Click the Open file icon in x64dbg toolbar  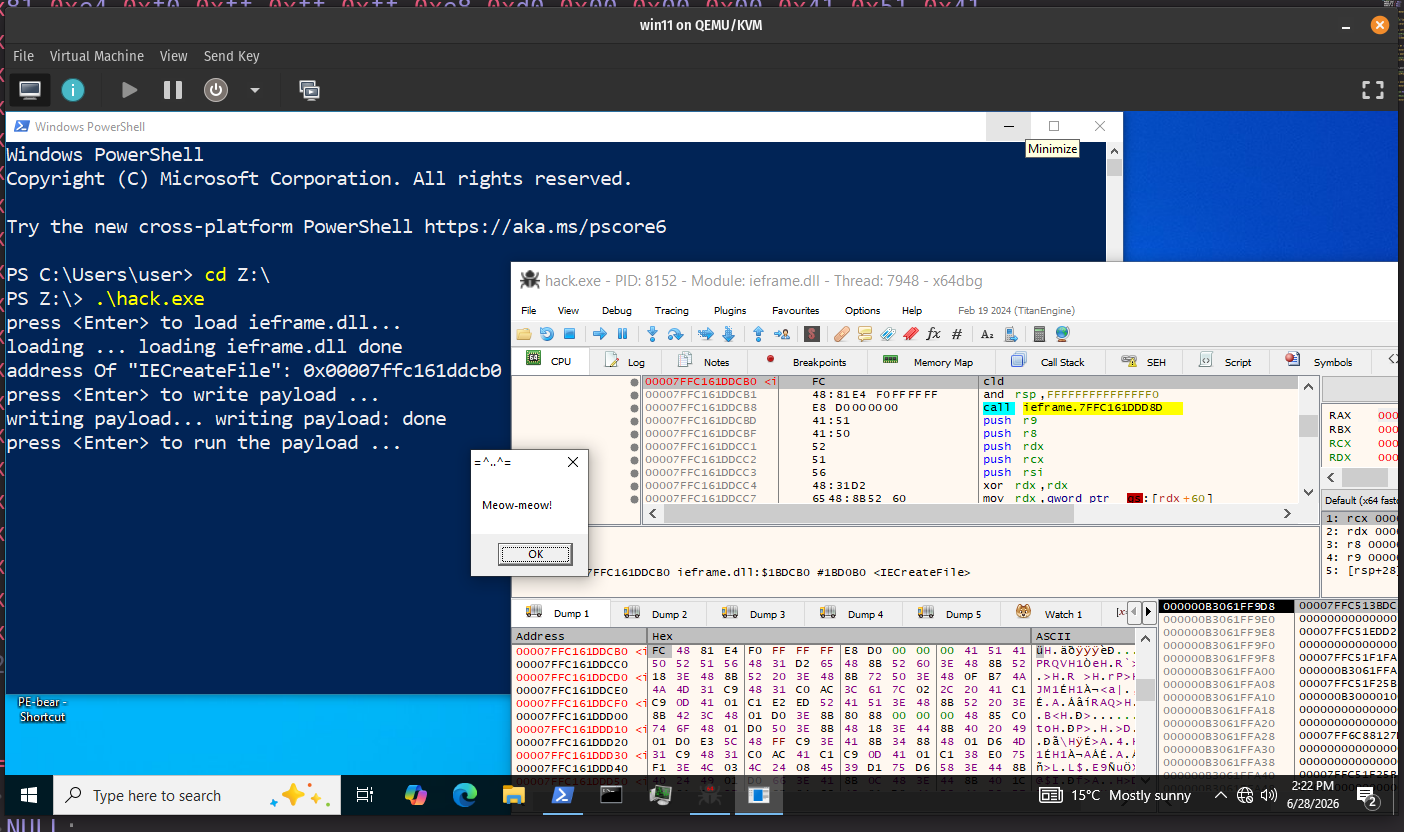click(x=524, y=334)
